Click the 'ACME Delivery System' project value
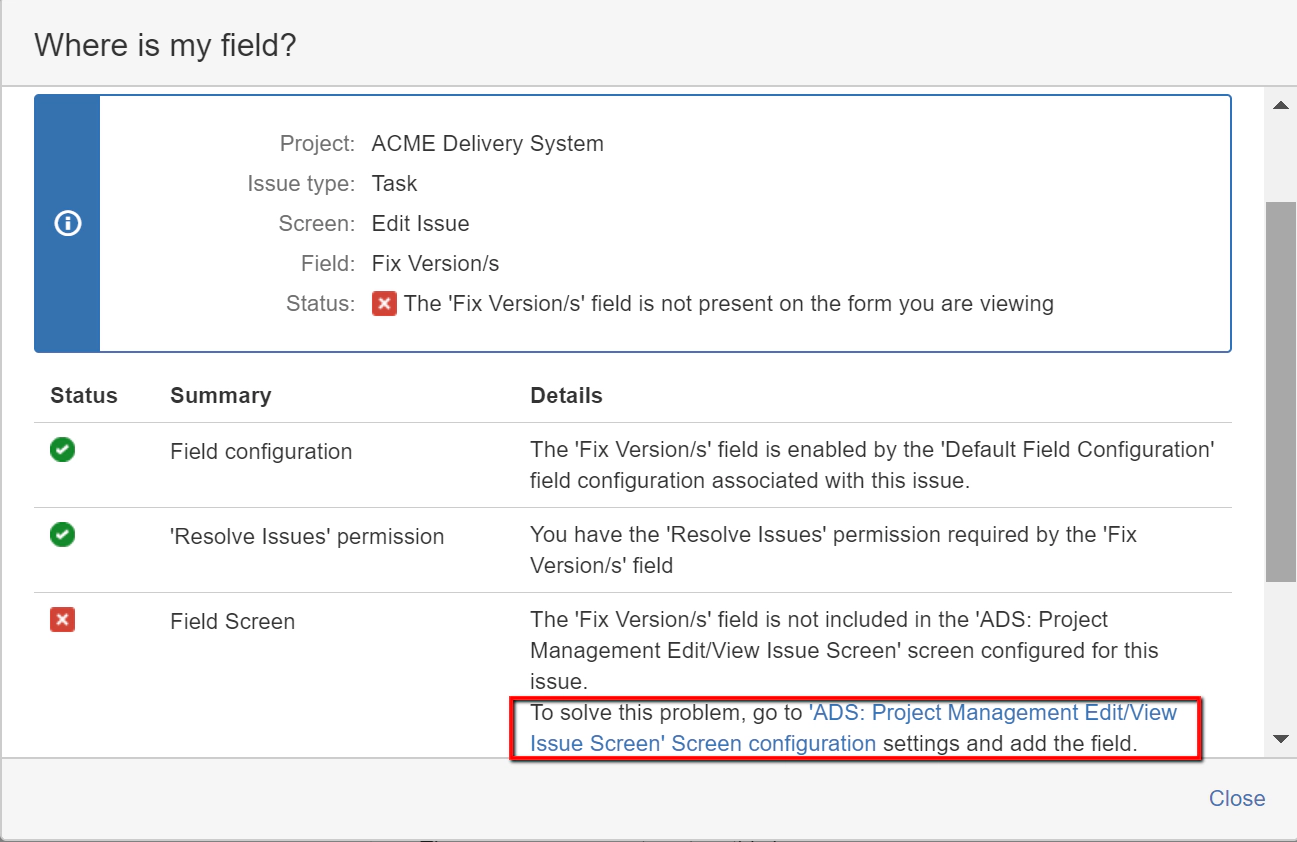The width and height of the screenshot is (1297, 842). (487, 144)
